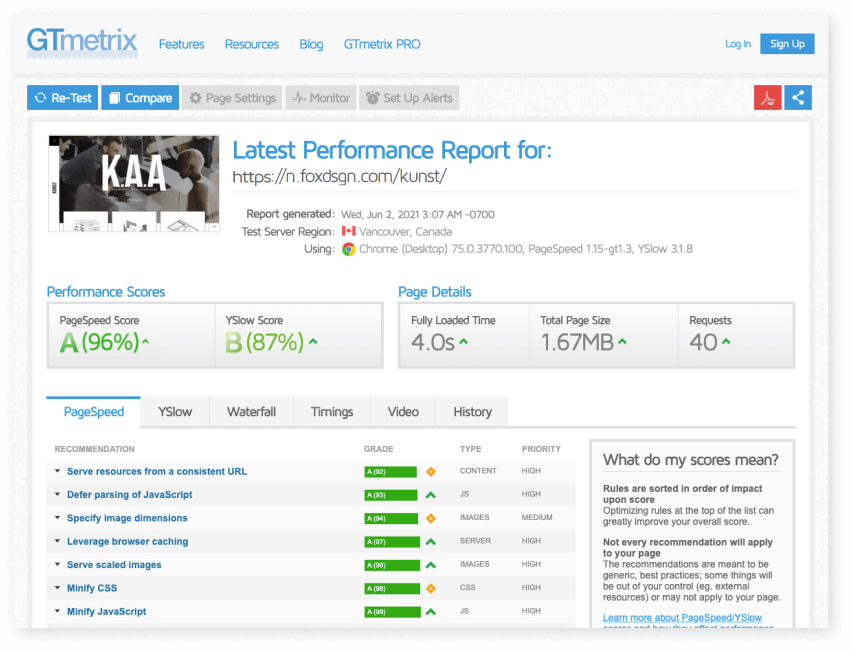Click the red-white share icon button
Viewport: 851px width, 651px height.
coord(798,98)
